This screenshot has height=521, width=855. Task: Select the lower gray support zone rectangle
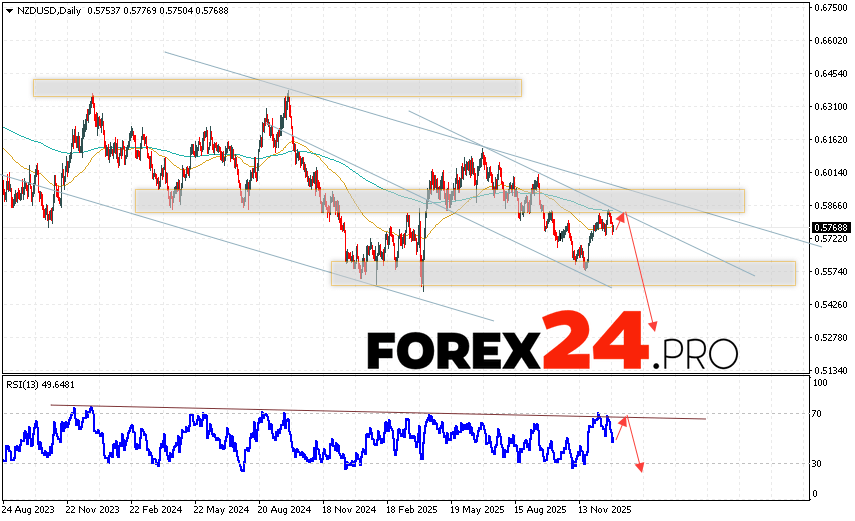click(563, 273)
